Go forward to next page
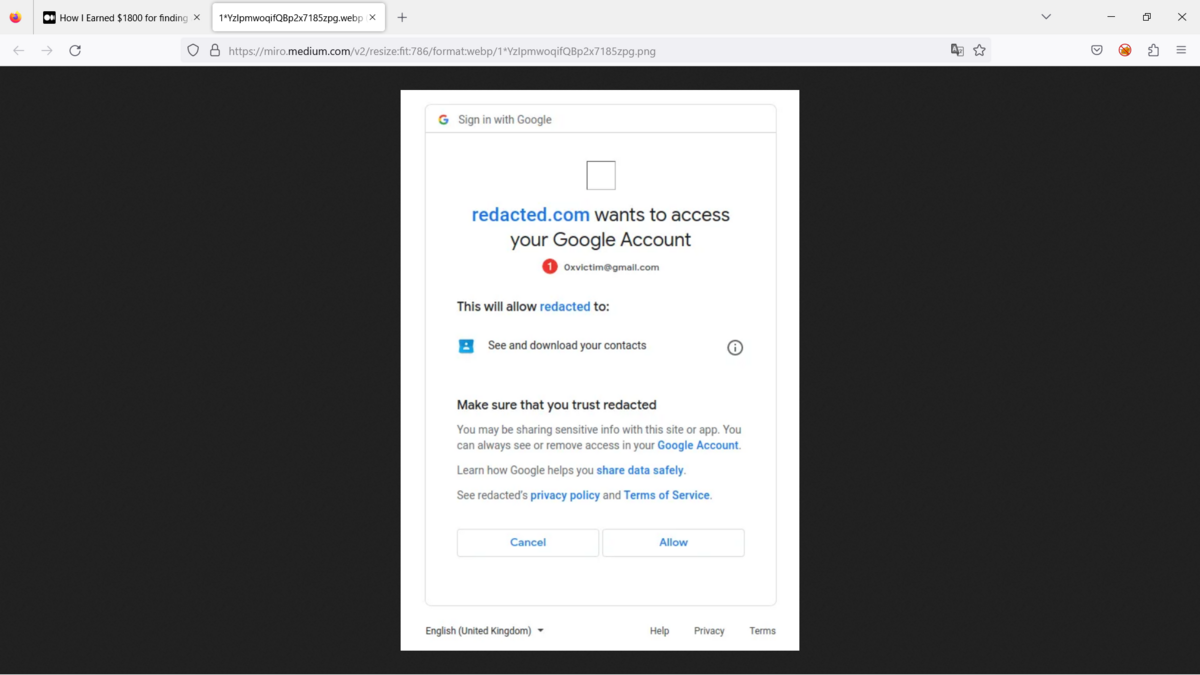 [x=47, y=50]
